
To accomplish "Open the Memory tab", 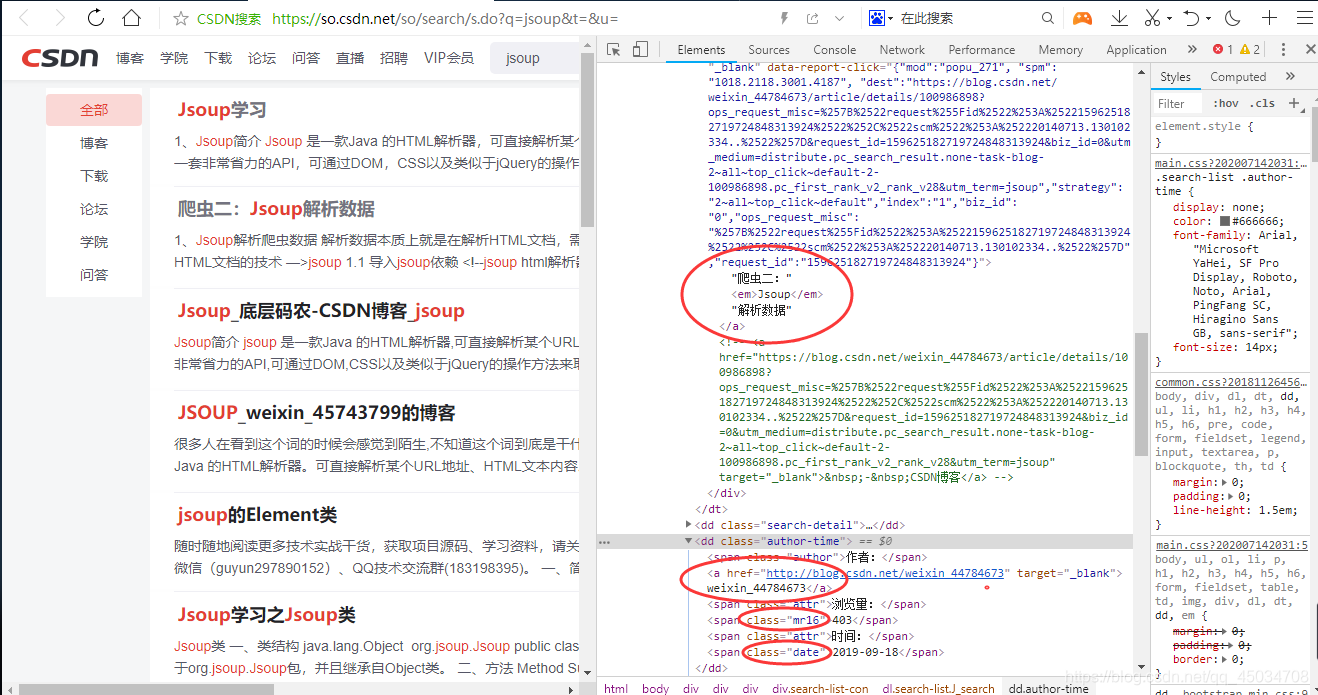I will click(1060, 49).
